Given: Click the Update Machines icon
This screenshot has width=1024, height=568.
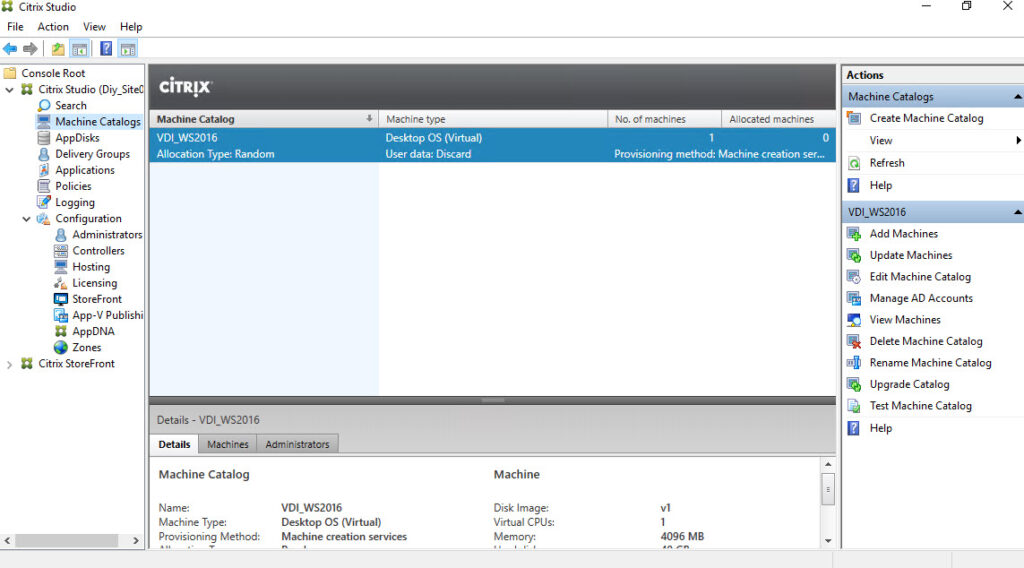Looking at the screenshot, I should tap(853, 256).
